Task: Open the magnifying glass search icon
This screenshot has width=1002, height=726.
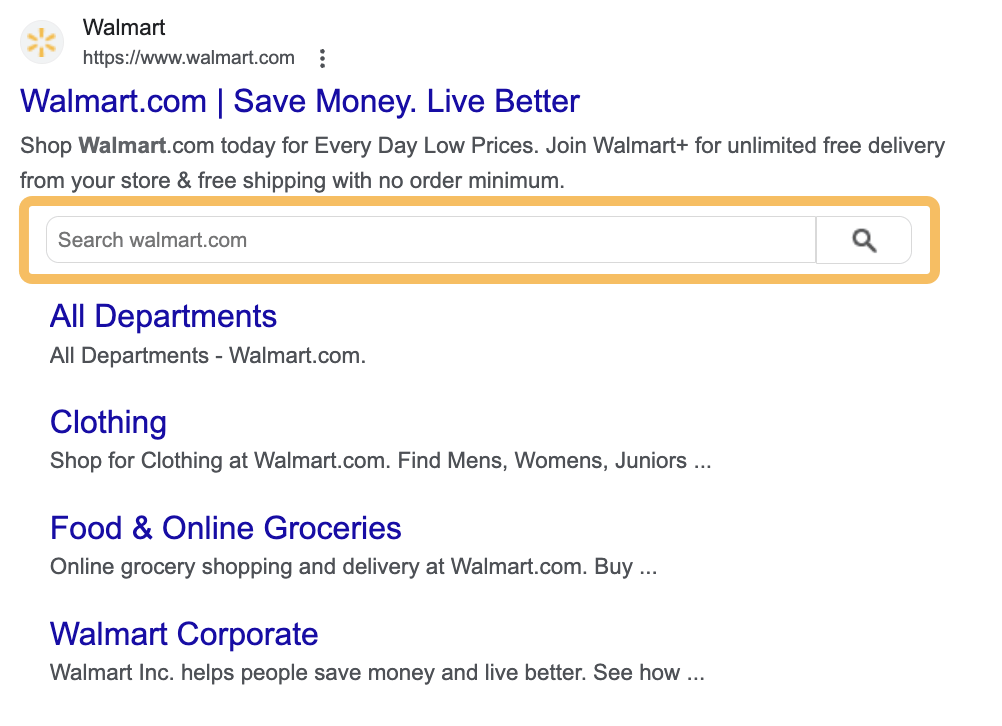Action: 862,239
